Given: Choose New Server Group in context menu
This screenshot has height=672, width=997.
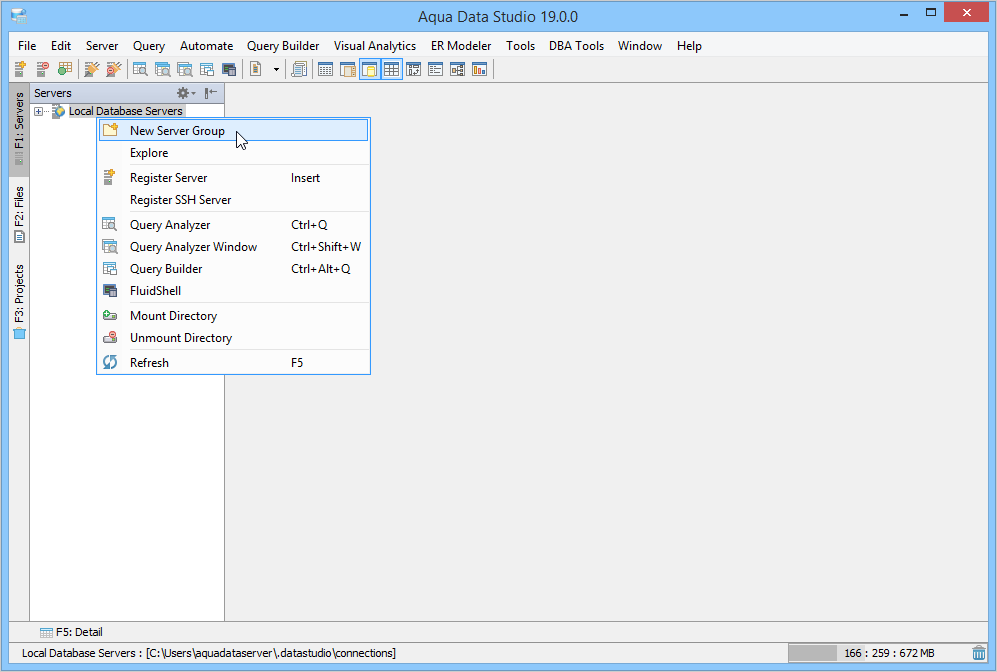Looking at the screenshot, I should (233, 130).
